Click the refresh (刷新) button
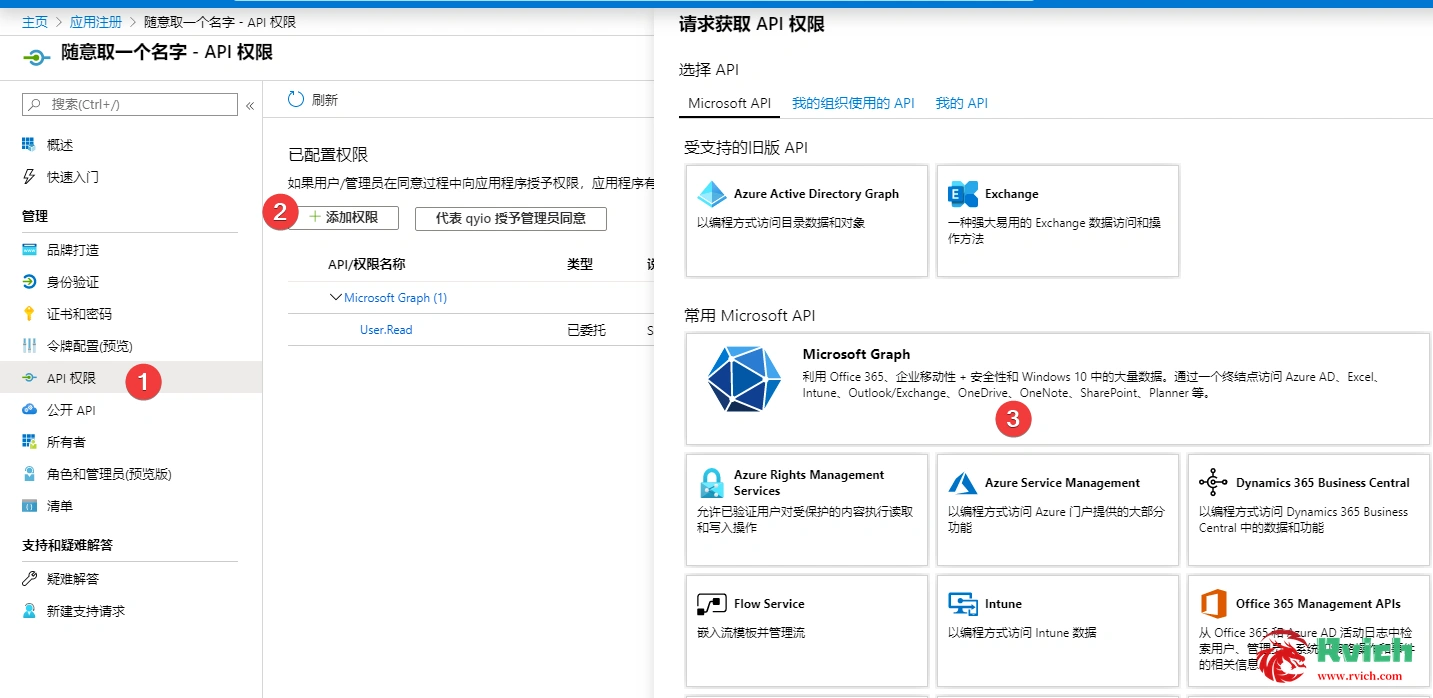1433x698 pixels. 313,100
